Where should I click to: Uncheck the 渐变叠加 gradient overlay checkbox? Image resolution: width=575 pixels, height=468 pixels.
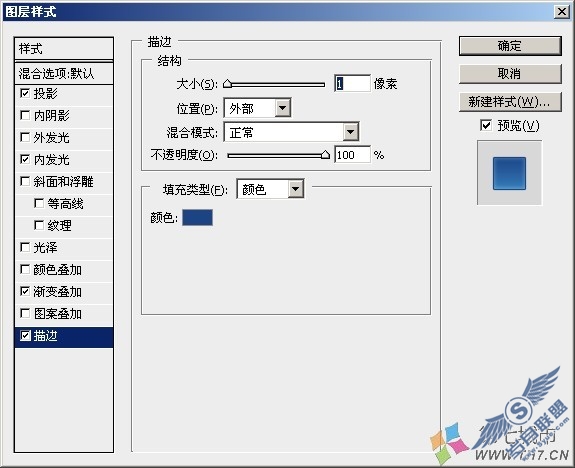click(25, 291)
